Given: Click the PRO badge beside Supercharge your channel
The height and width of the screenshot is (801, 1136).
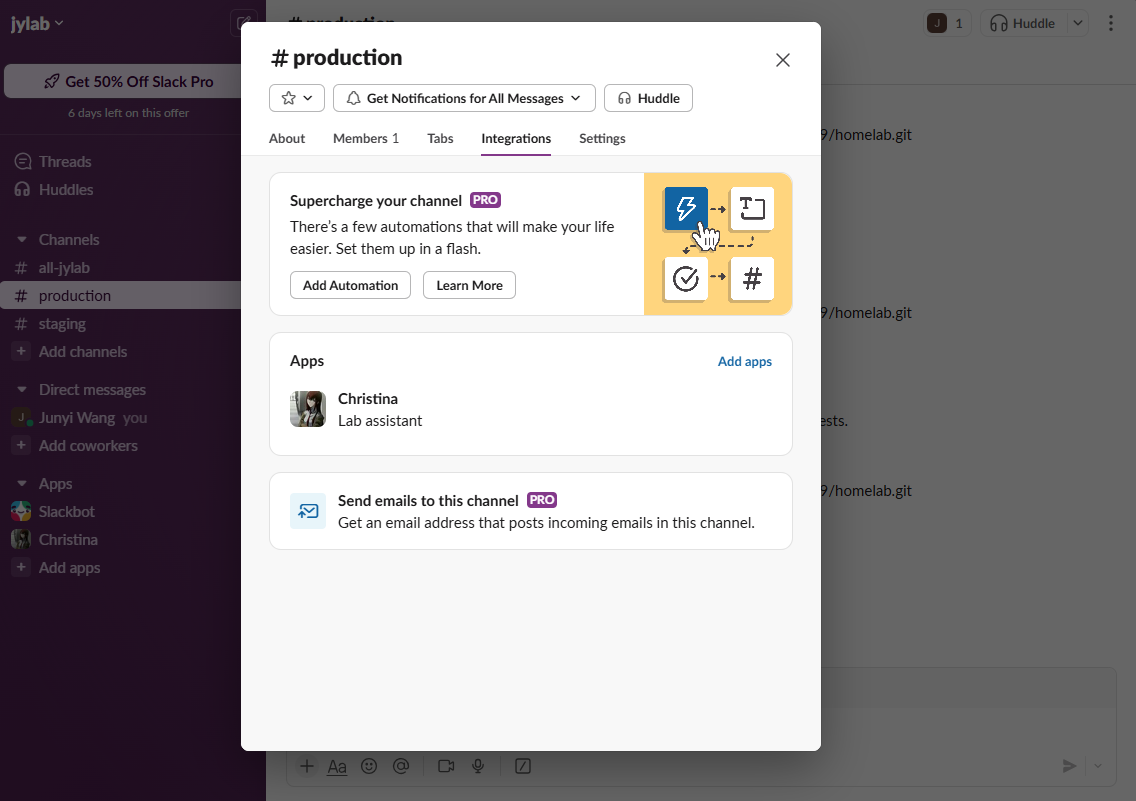Looking at the screenshot, I should [x=485, y=200].
